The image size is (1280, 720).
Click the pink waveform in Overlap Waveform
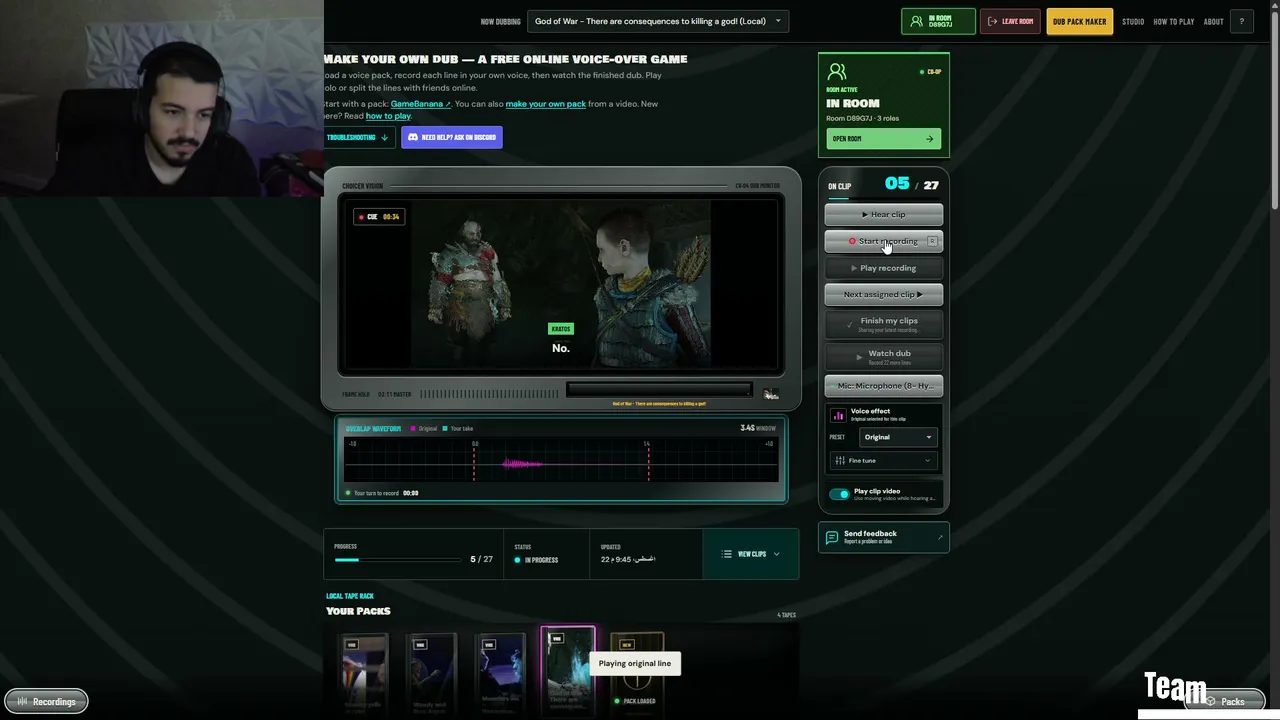(522, 463)
